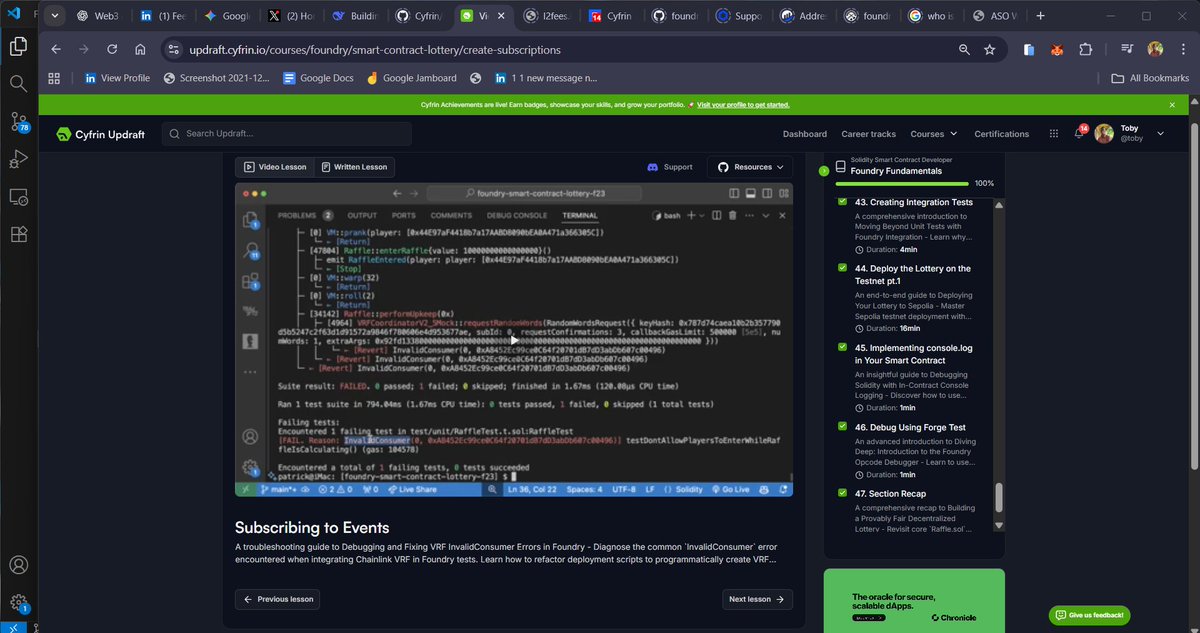The image size is (1200, 633).
Task: Toggle checkbox for 45. Implementing console.log
Action: [842, 348]
